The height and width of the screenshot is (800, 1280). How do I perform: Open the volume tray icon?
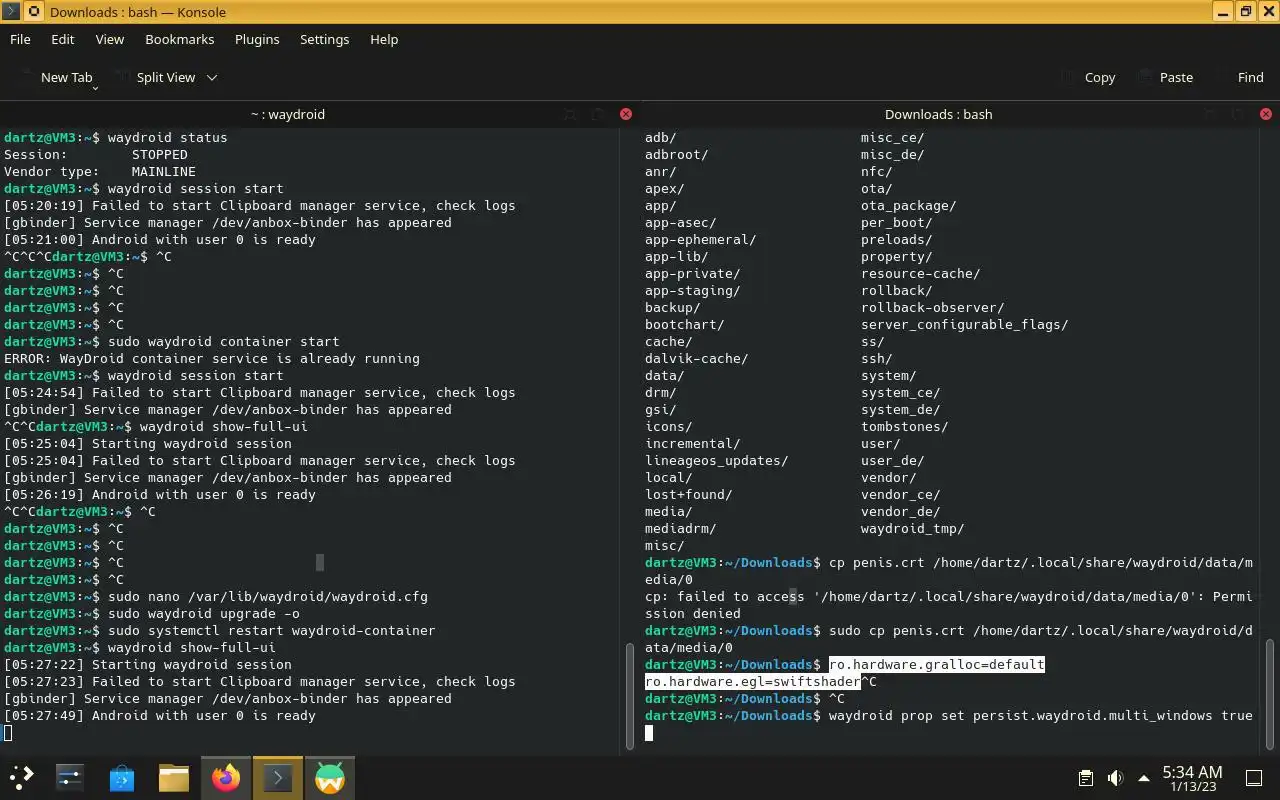coord(1115,778)
